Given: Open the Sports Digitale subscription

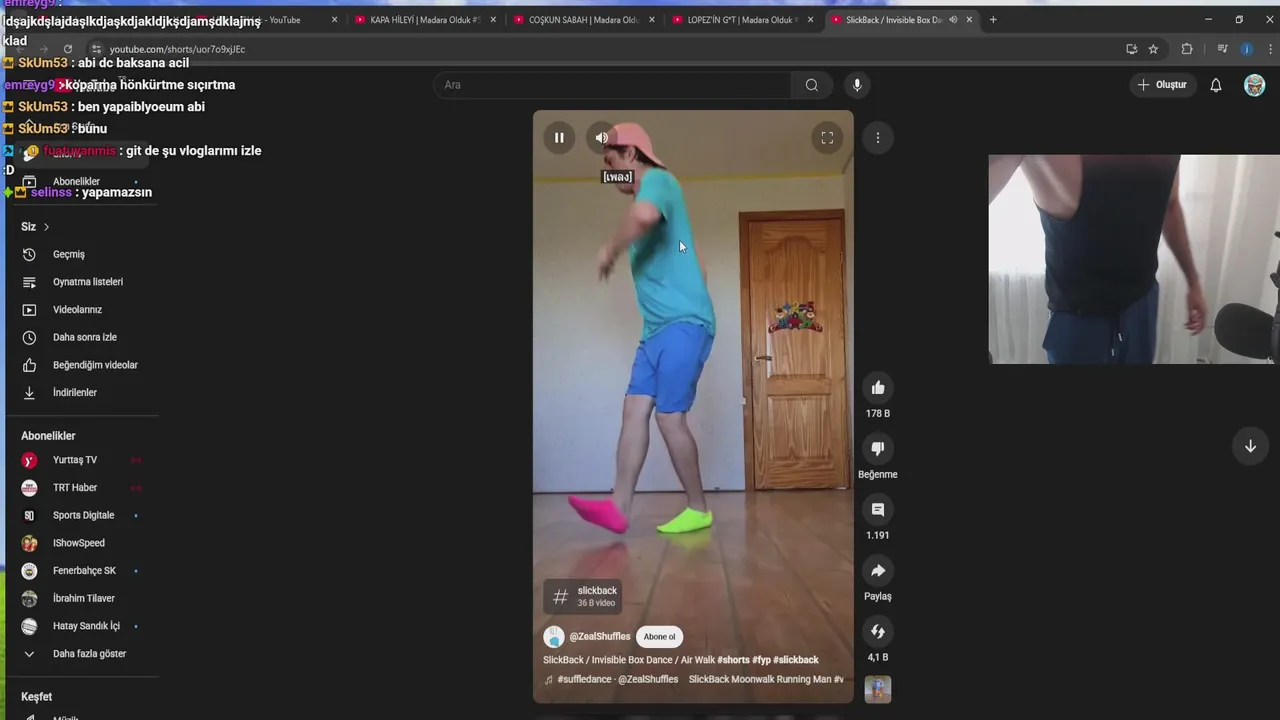Looking at the screenshot, I should 82,515.
